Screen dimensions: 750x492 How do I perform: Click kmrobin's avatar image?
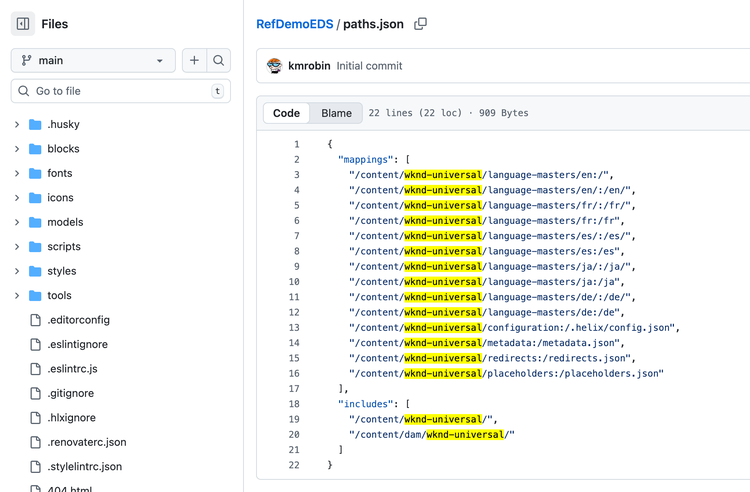point(275,66)
